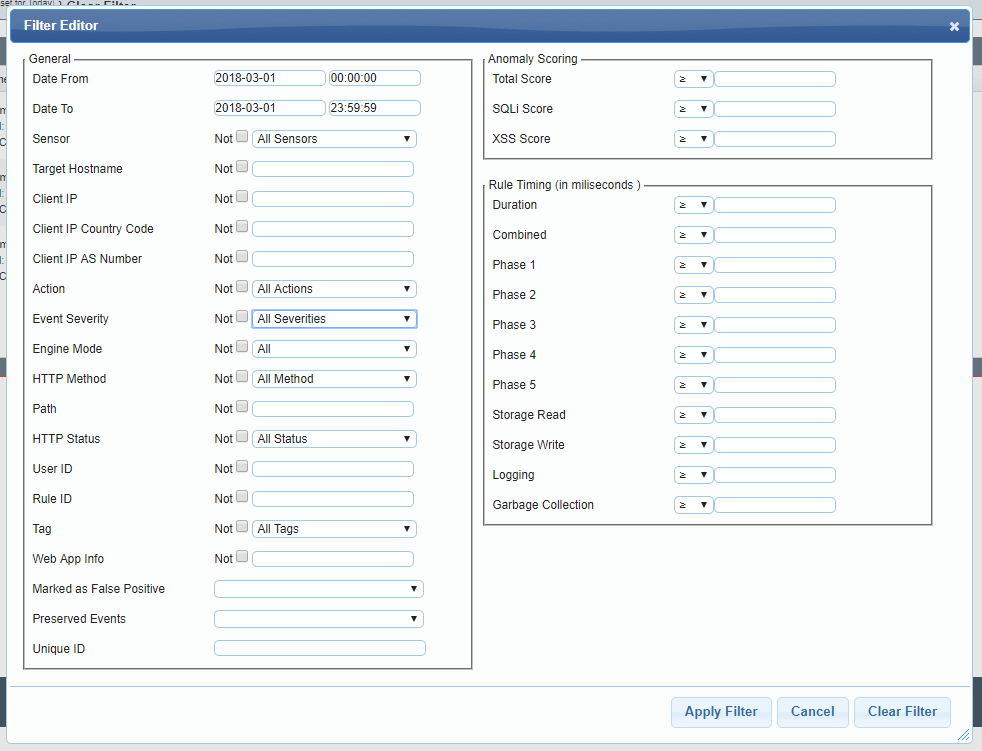This screenshot has width=982, height=751.
Task: Tick the Not checkbox for Sensor
Action: tap(242, 137)
